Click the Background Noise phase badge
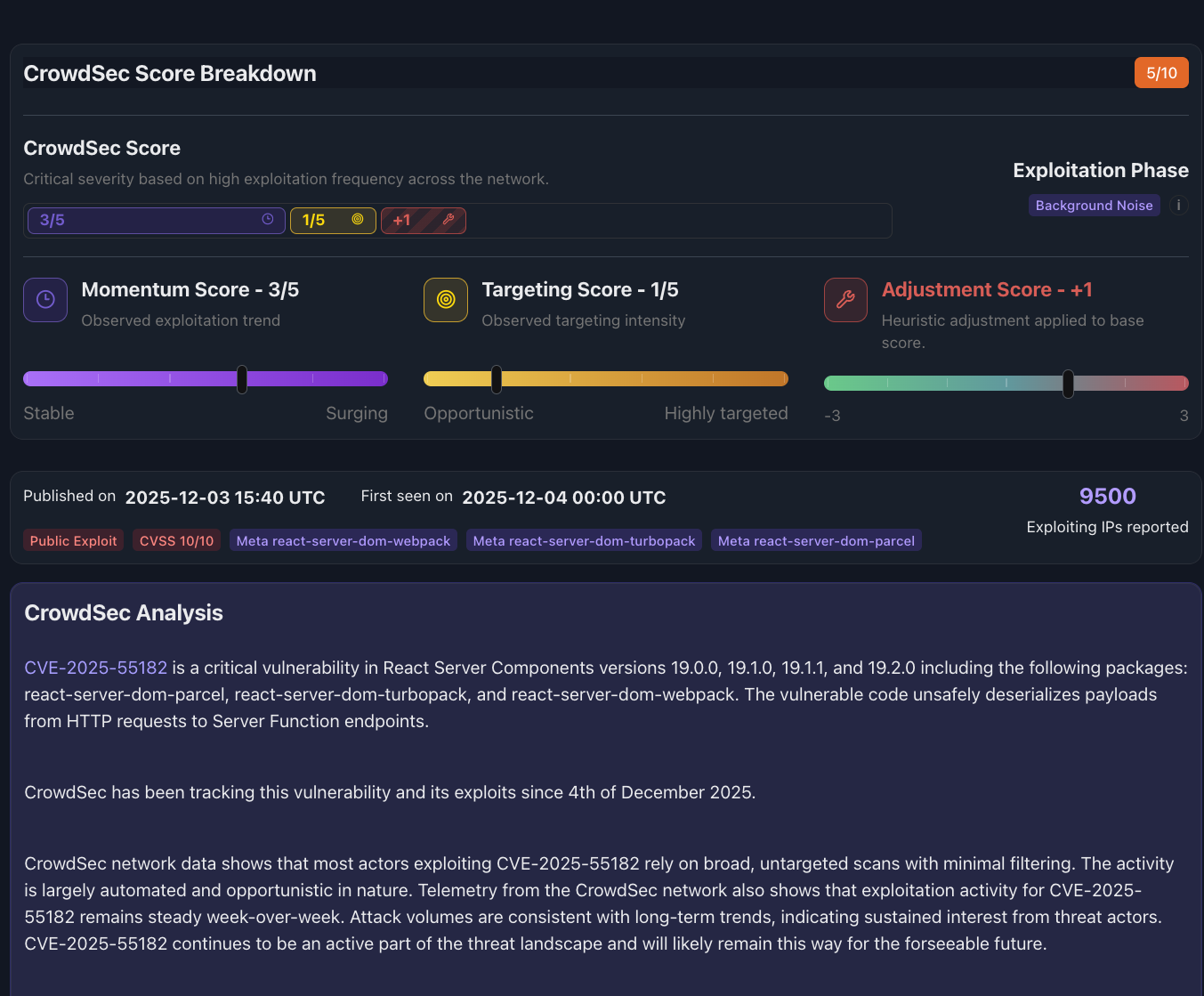 coord(1094,206)
